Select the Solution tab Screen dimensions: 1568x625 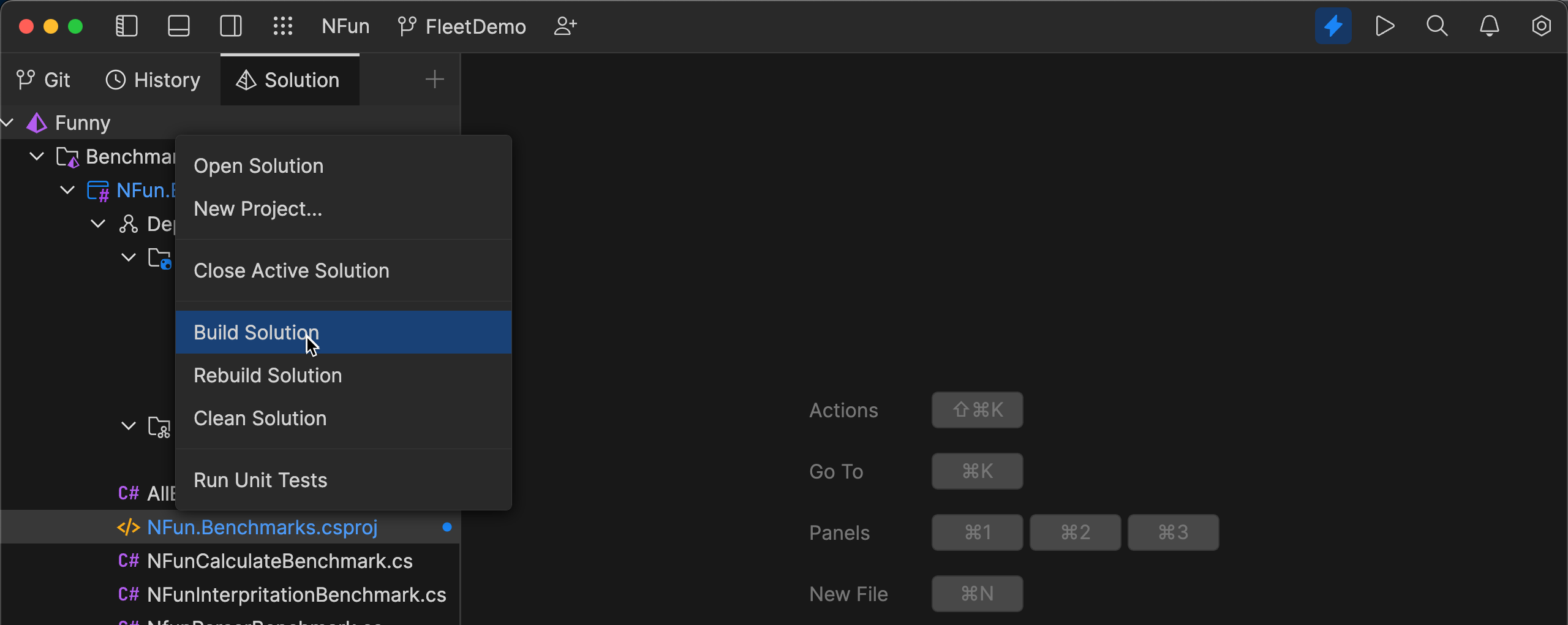coord(289,80)
